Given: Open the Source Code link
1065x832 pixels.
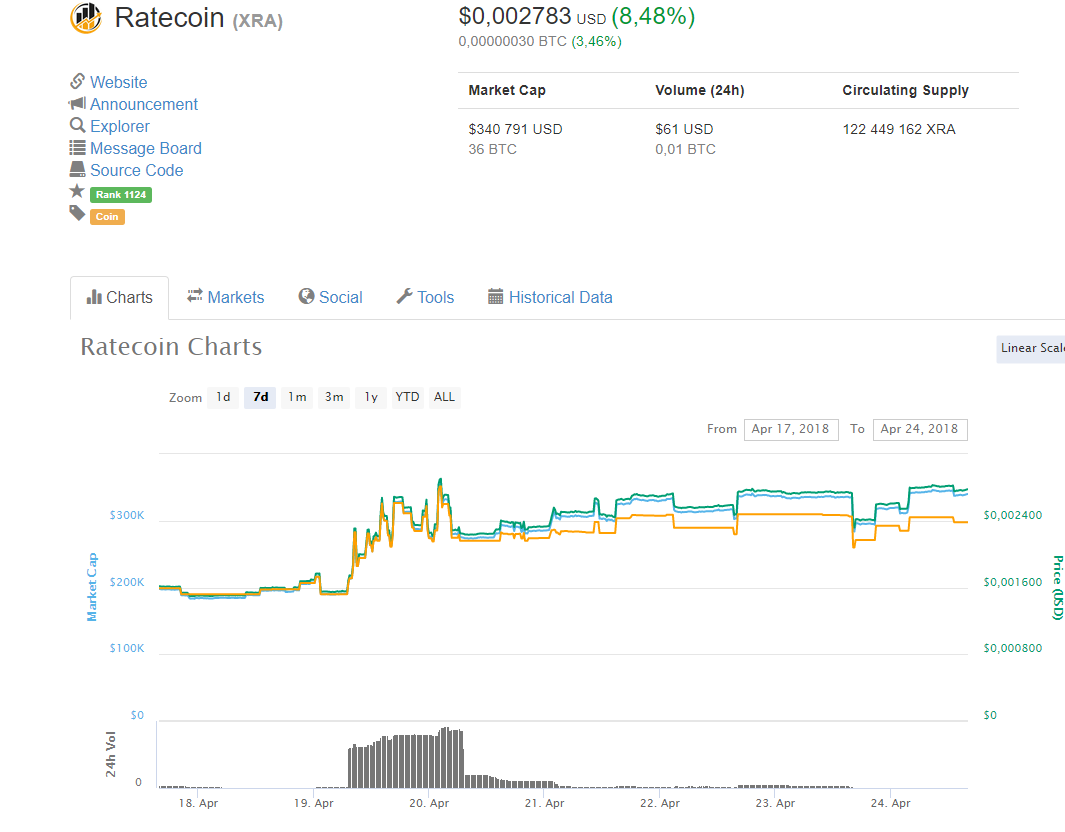Looking at the screenshot, I should pos(137,170).
